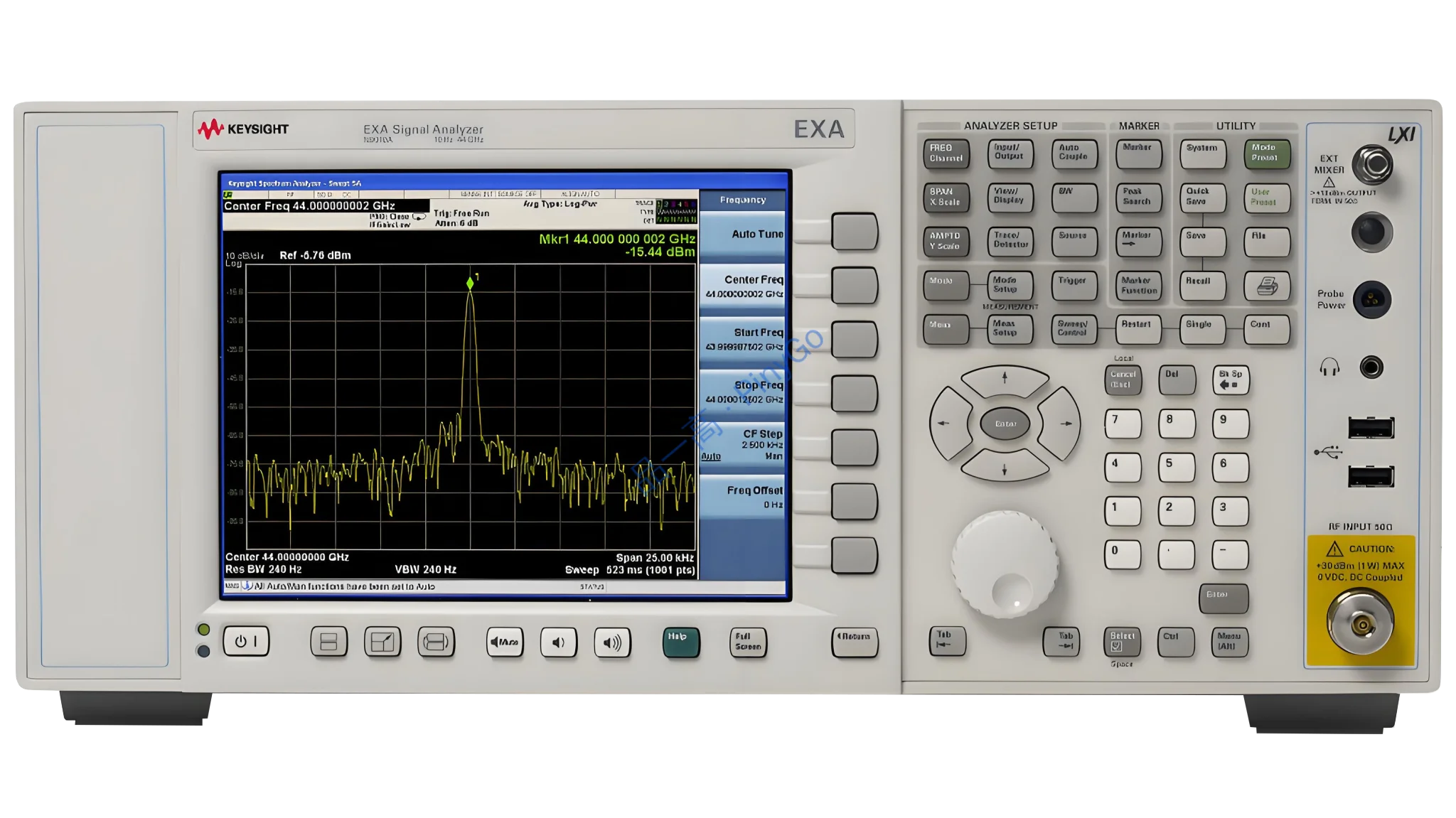The height and width of the screenshot is (818, 1456).
Task: Select the Menu (Alt) key
Action: click(1229, 642)
